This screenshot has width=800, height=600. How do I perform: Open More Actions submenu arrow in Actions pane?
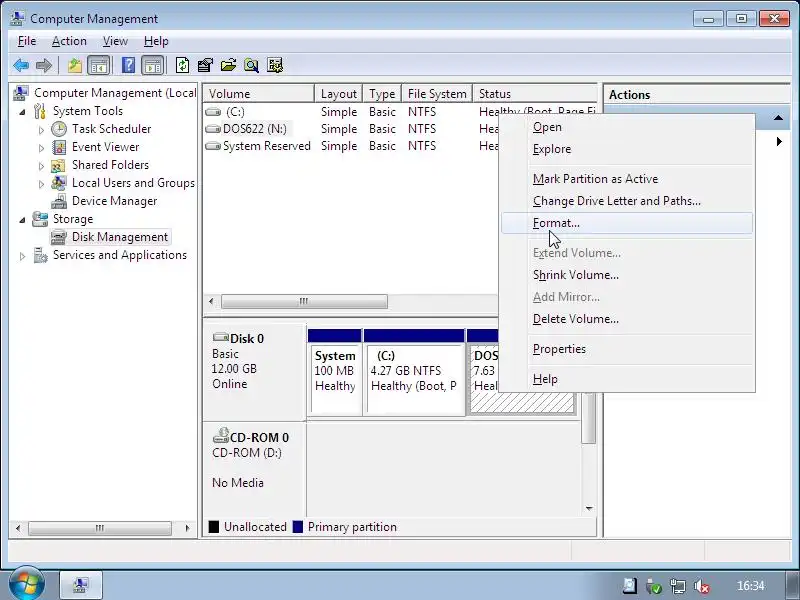point(779,141)
